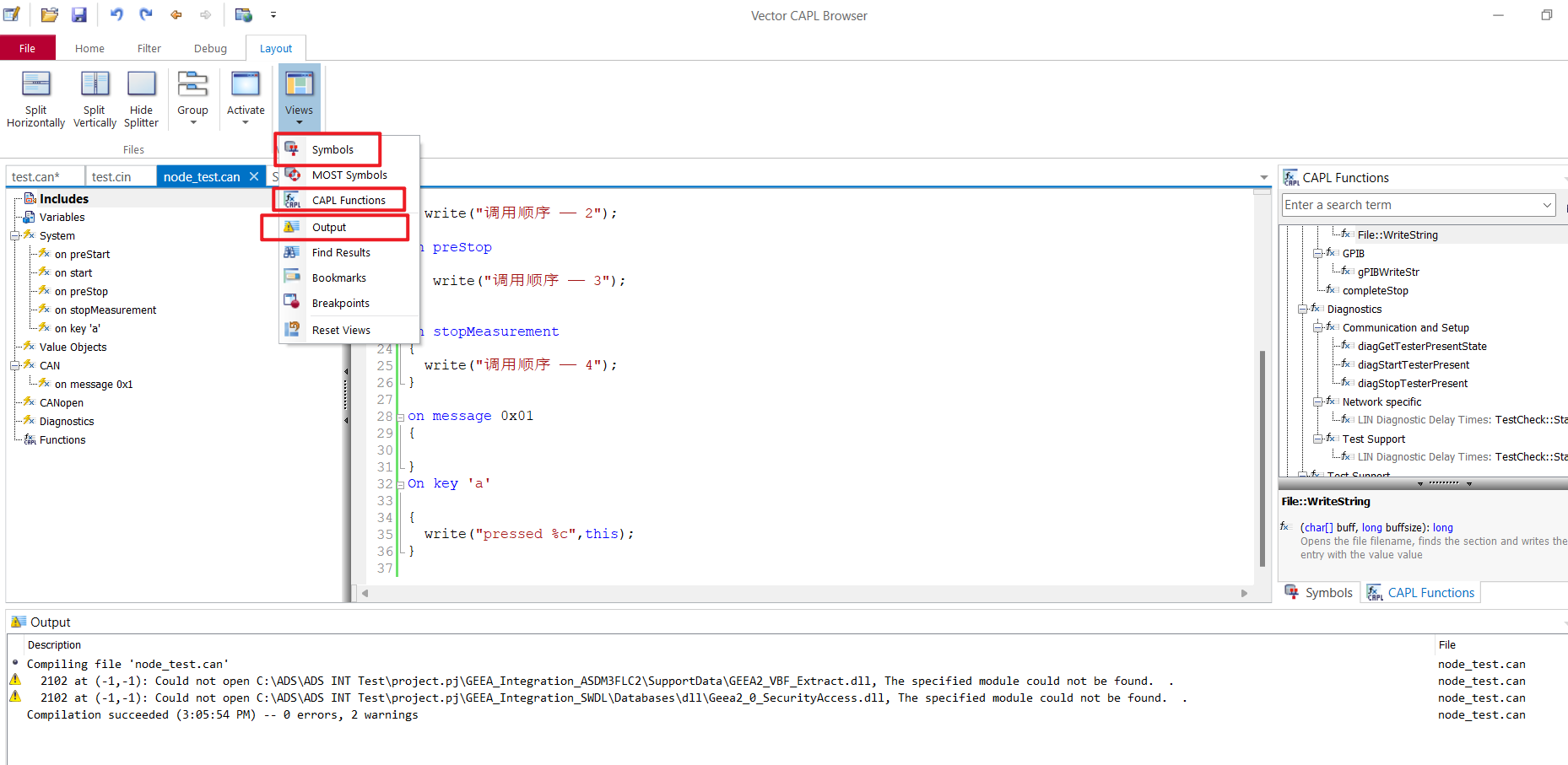This screenshot has height=765, width=1568.
Task: Click the Description column header in Output
Action: pyautogui.click(x=54, y=644)
